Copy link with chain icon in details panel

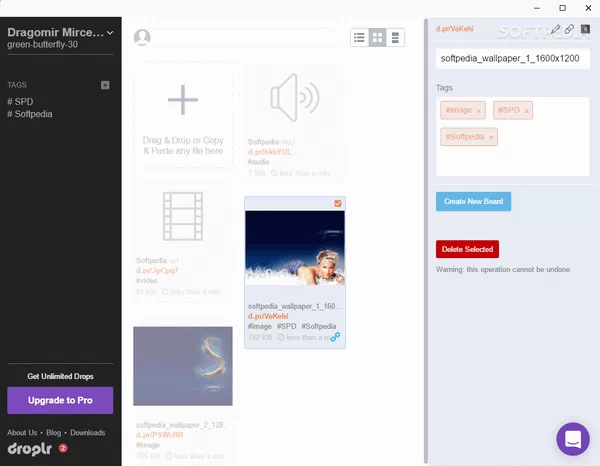569,29
